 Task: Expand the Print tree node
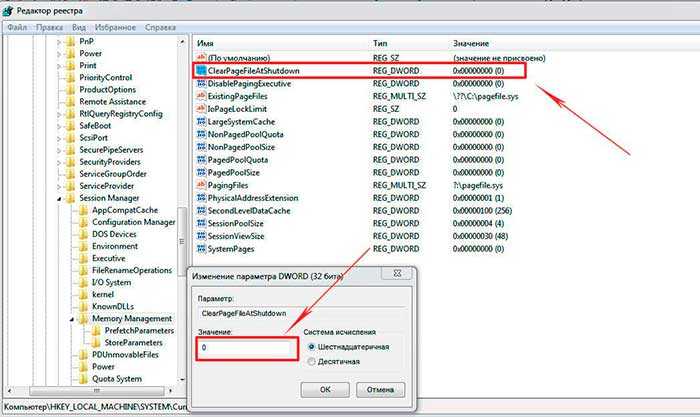coord(59,66)
